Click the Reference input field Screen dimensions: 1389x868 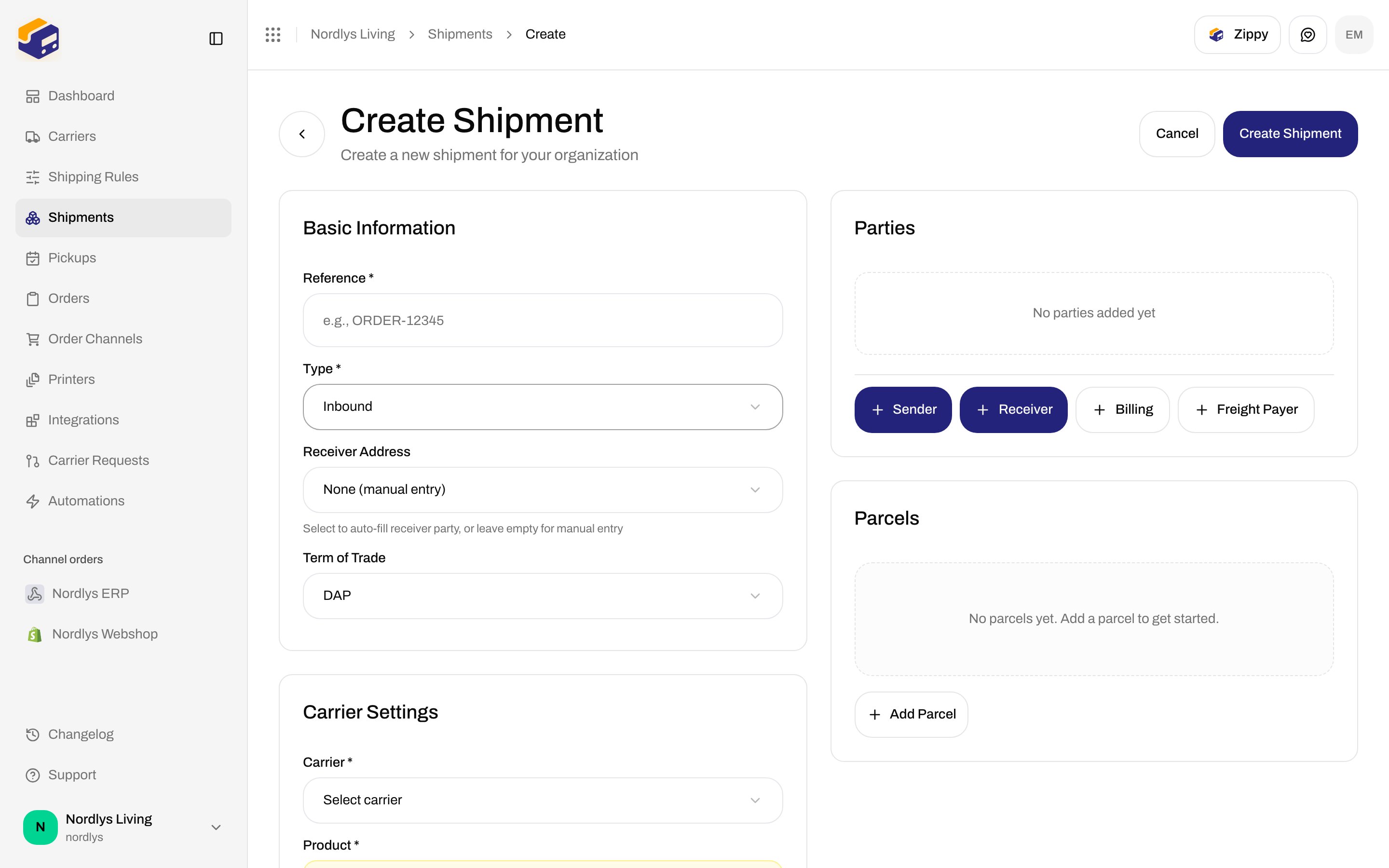pyautogui.click(x=543, y=320)
